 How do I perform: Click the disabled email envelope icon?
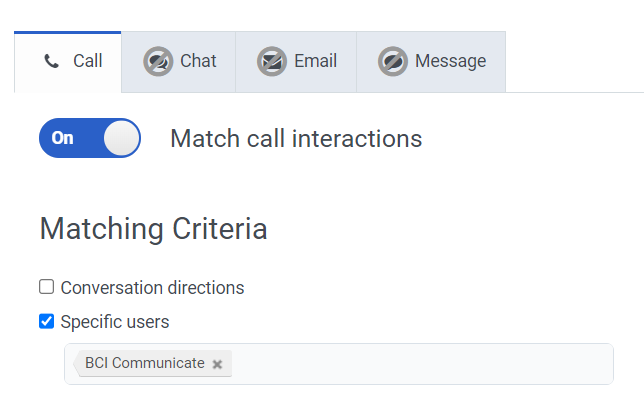[272, 61]
